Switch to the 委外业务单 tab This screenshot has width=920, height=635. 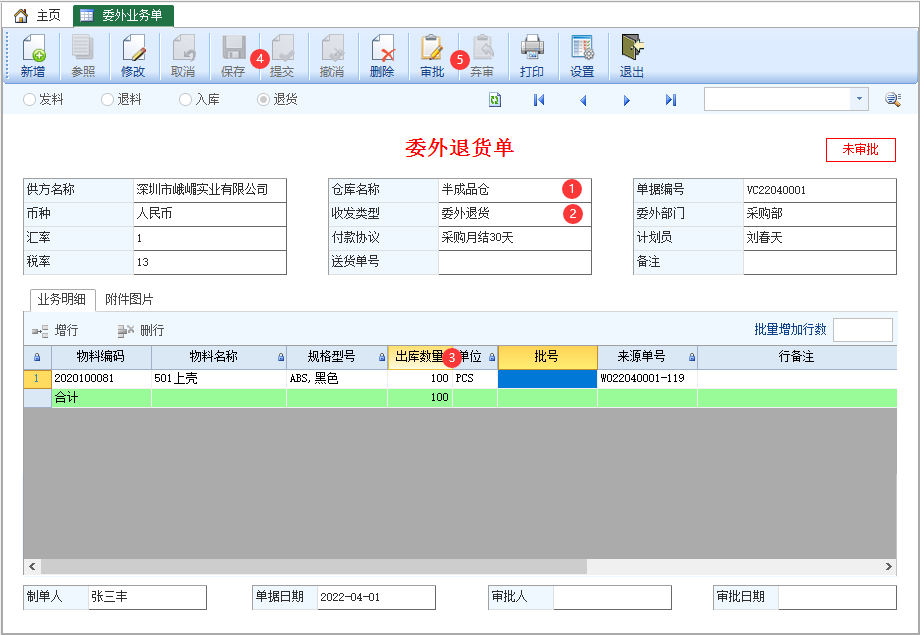123,16
